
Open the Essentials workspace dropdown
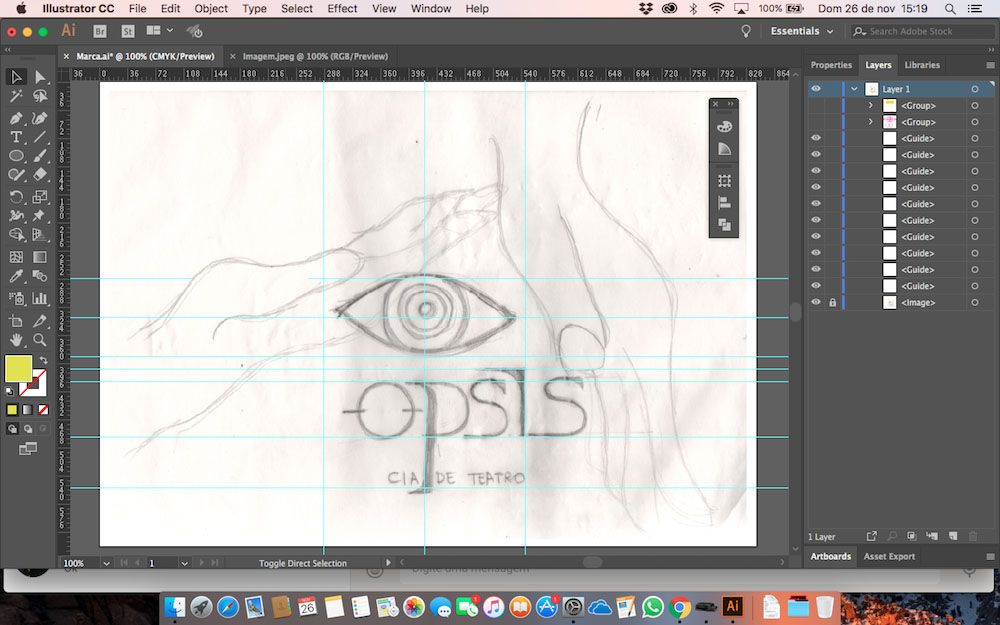801,31
